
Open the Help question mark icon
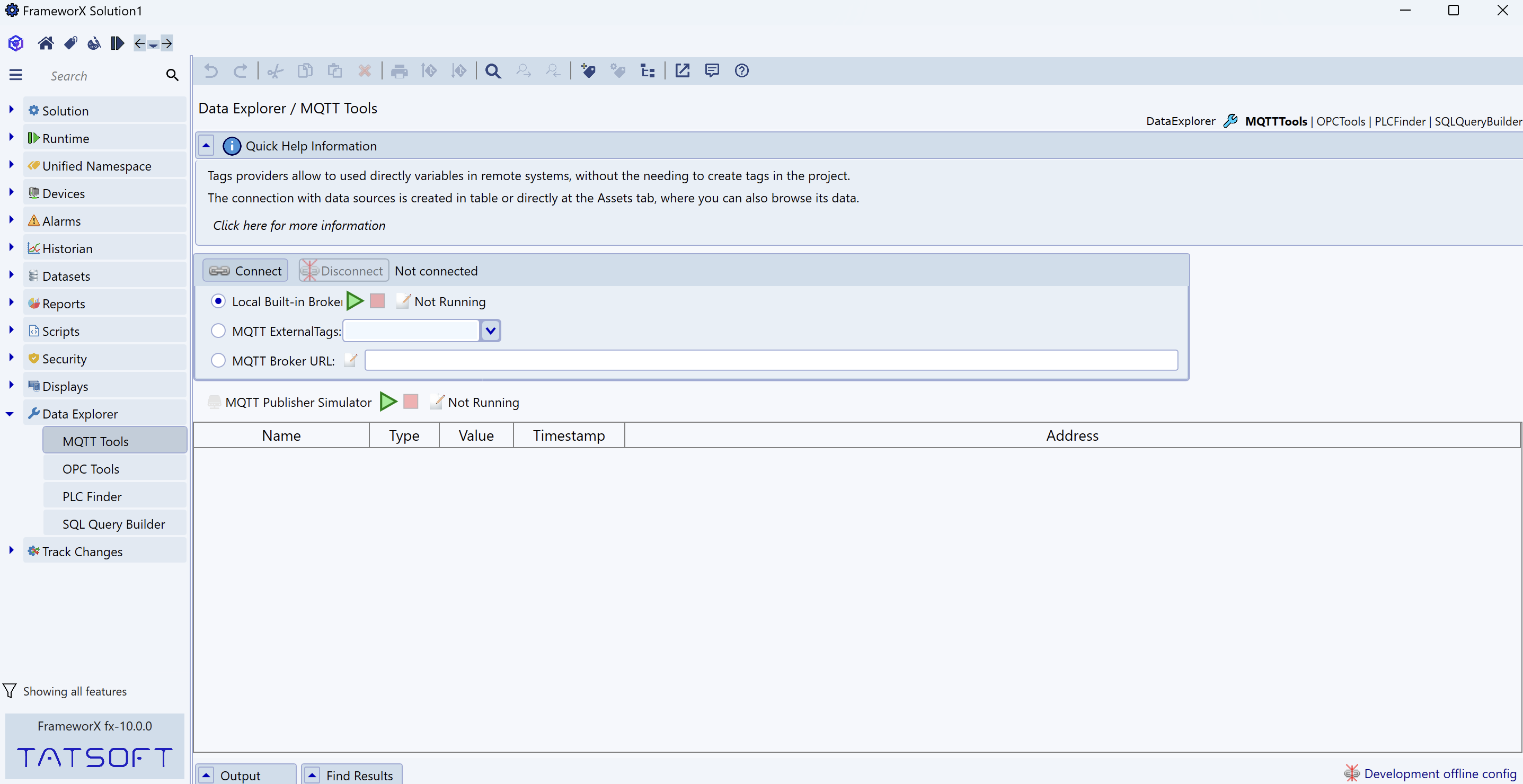741,71
